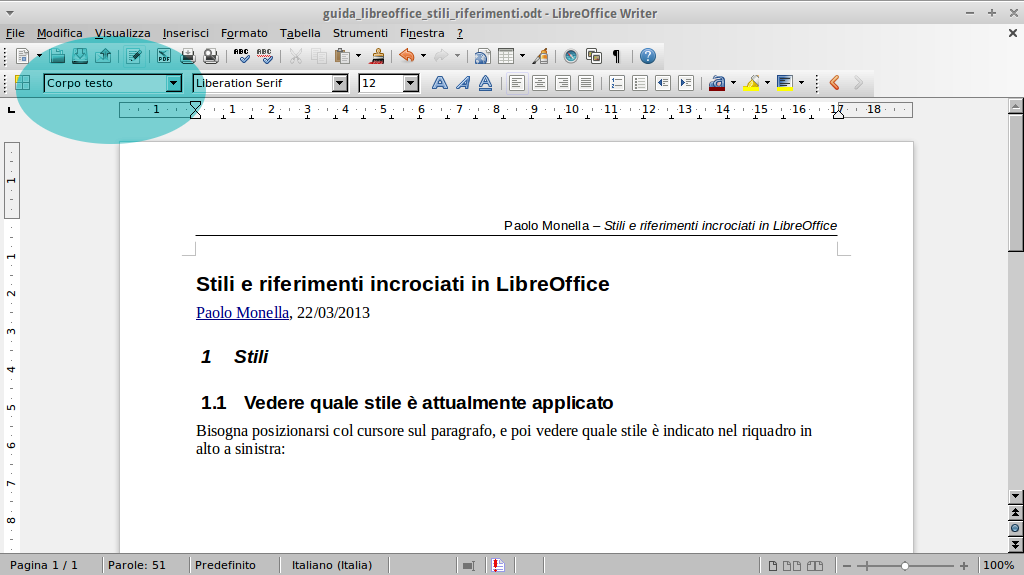Image resolution: width=1024 pixels, height=575 pixels.
Task: Click the orange Undo arrow
Action: click(407, 56)
